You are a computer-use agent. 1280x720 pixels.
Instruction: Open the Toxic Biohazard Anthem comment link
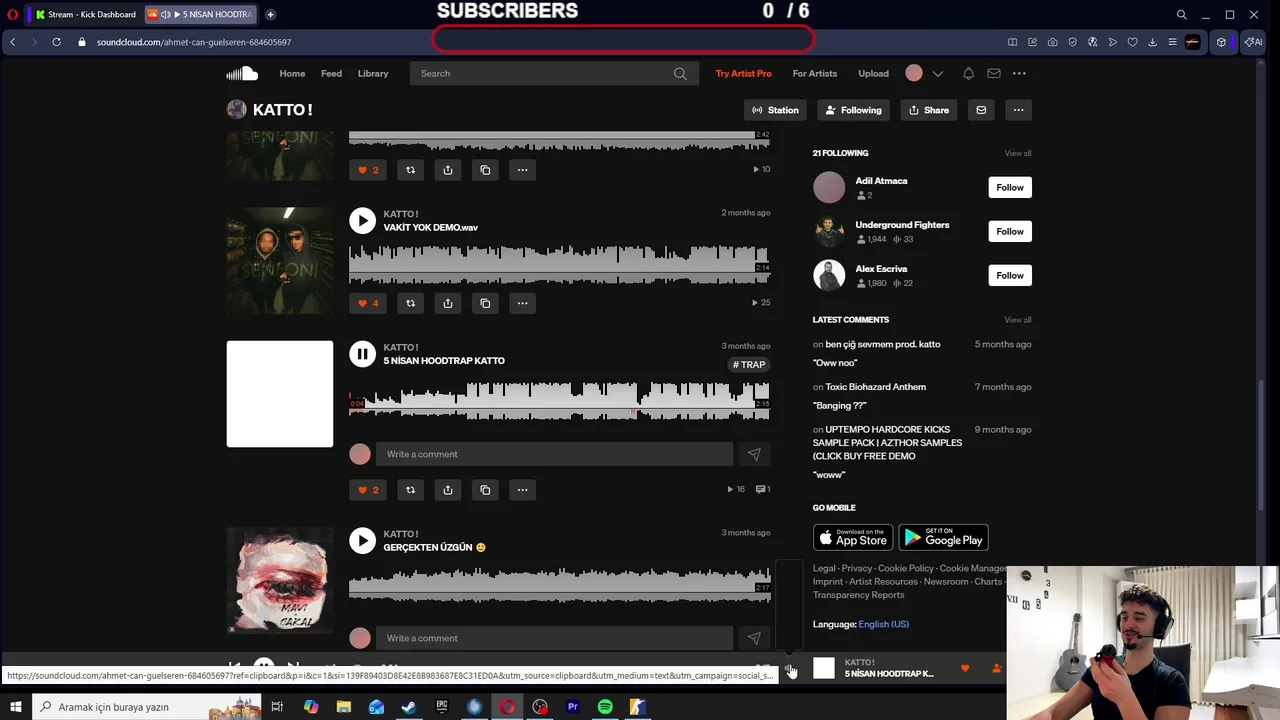coord(875,387)
